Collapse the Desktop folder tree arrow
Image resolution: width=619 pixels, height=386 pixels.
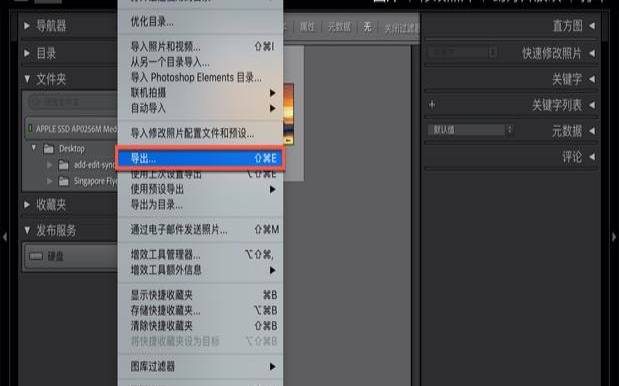click(x=34, y=148)
